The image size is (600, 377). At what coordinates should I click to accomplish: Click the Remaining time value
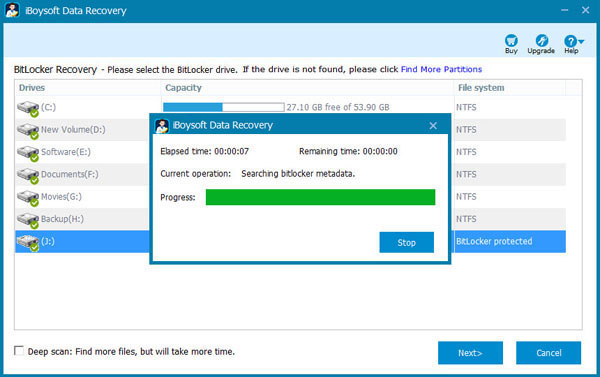tap(380, 151)
